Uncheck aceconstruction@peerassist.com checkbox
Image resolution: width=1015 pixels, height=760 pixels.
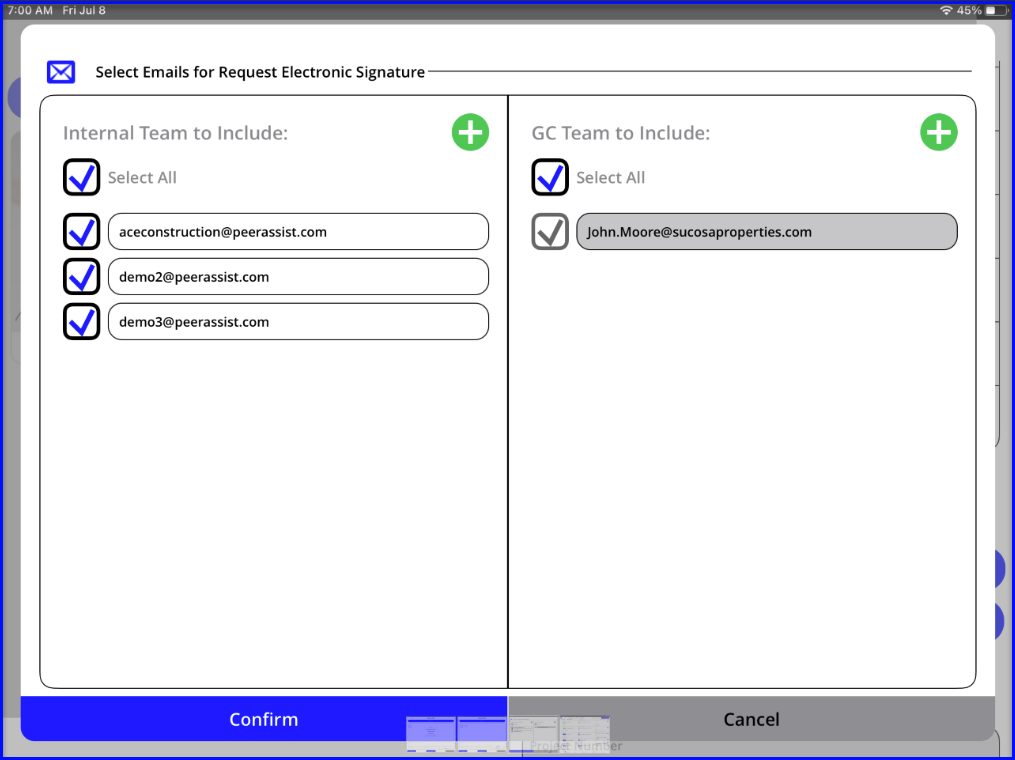pos(82,232)
